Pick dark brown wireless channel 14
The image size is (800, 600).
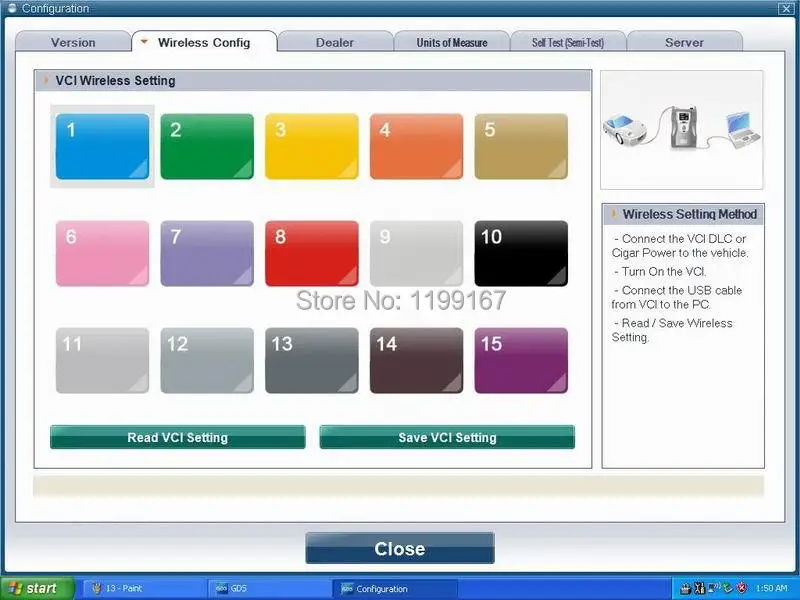[416, 361]
